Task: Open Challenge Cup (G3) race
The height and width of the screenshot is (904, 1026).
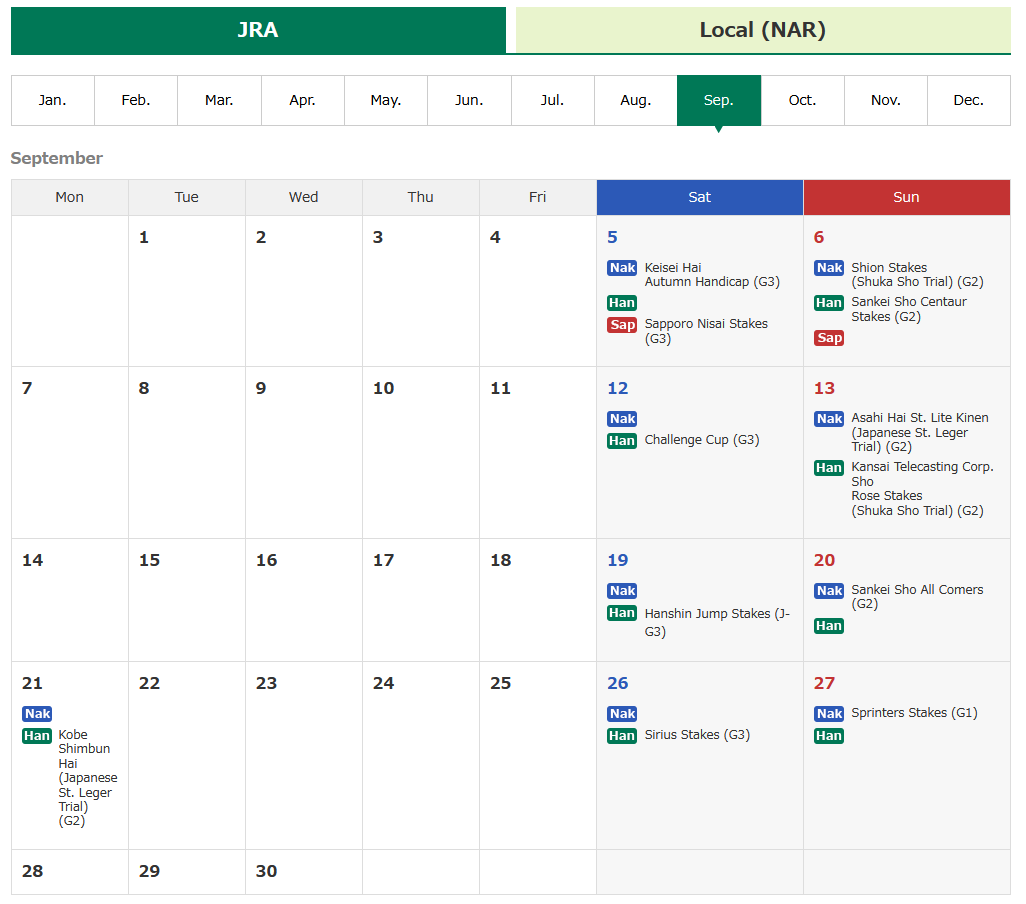Action: coord(701,440)
